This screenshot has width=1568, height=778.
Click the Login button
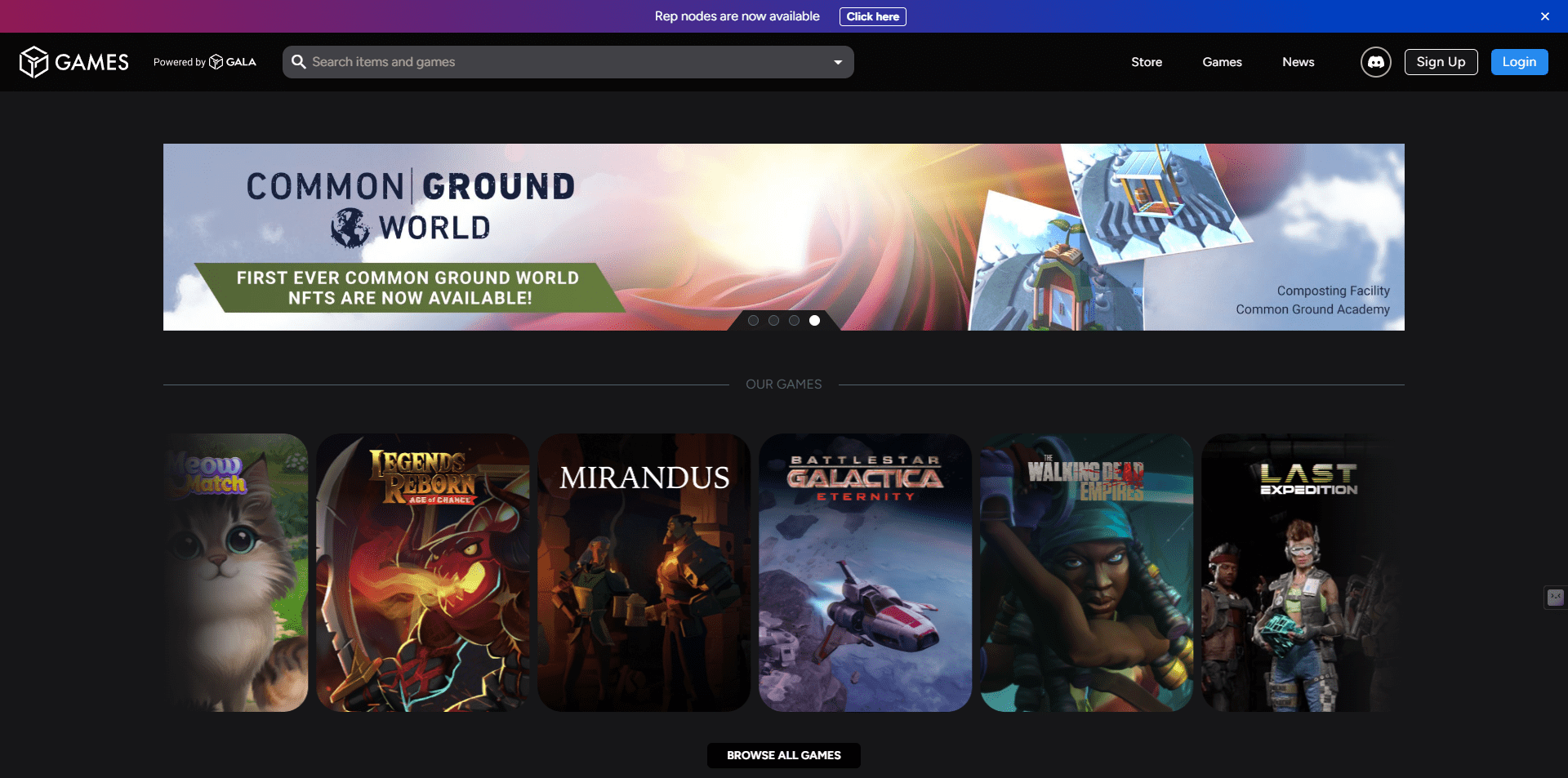tap(1519, 61)
